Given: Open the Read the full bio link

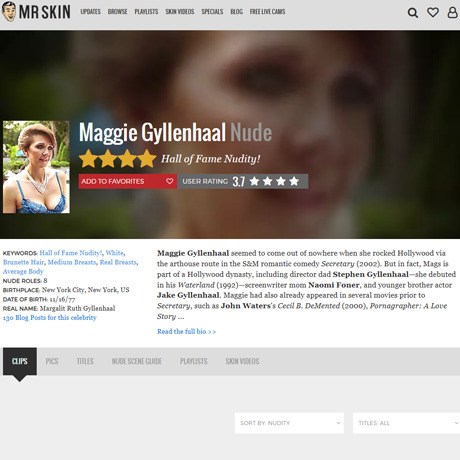Looking at the screenshot, I should (x=186, y=332).
